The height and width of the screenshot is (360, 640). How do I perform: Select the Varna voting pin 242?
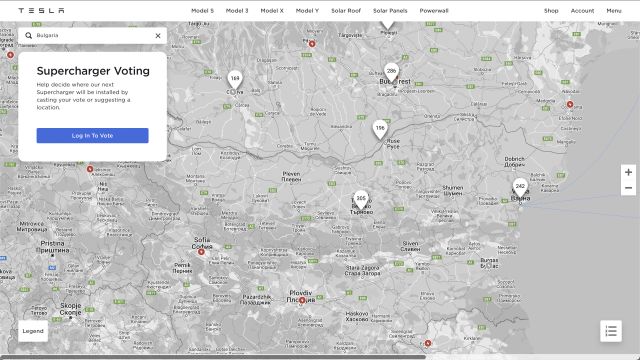520,187
